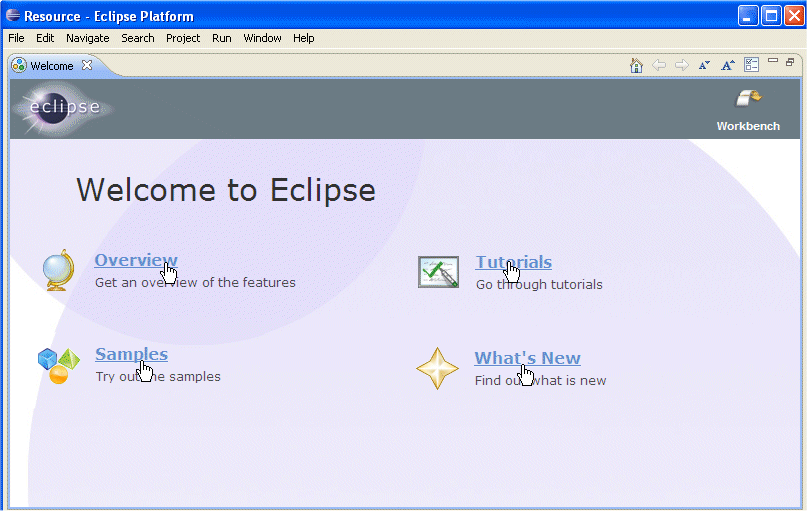Open the What's New link
Viewport: 807px width, 511px height.
pos(528,358)
